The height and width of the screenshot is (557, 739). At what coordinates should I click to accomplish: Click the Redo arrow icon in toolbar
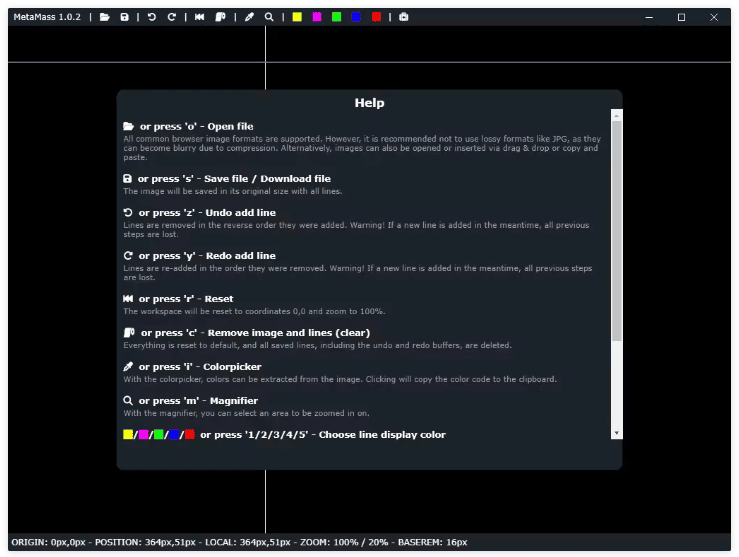172,17
